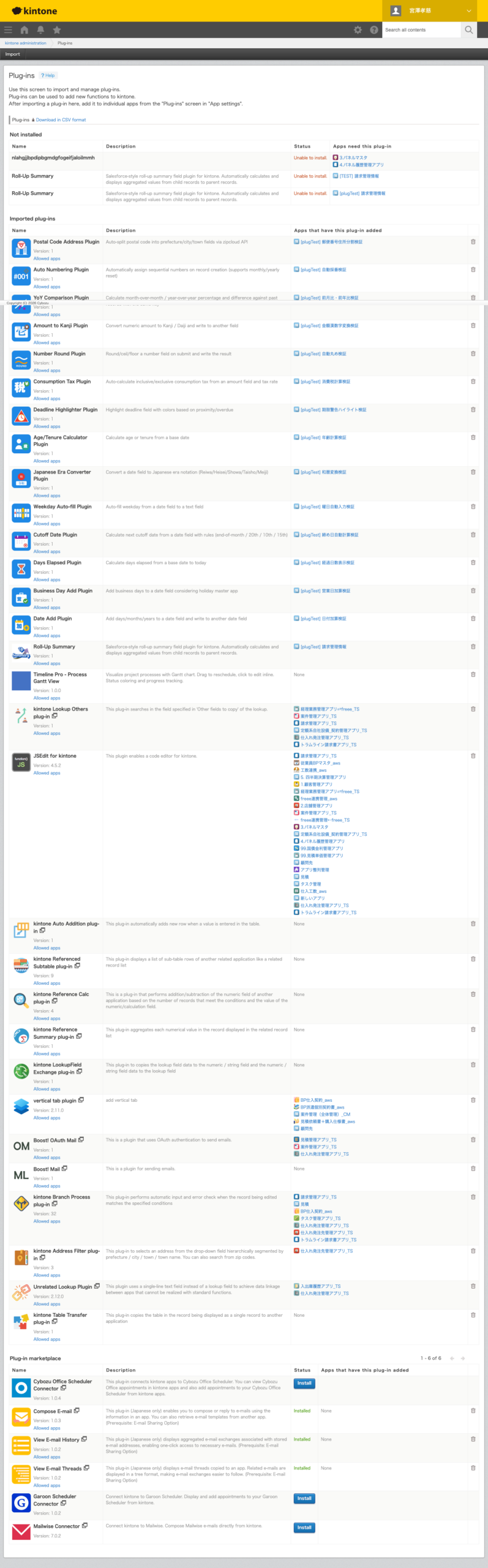The height and width of the screenshot is (1568, 488).
Task: Open Allowed apps for Auto Numbering Plugin
Action: pyautogui.click(x=47, y=287)
